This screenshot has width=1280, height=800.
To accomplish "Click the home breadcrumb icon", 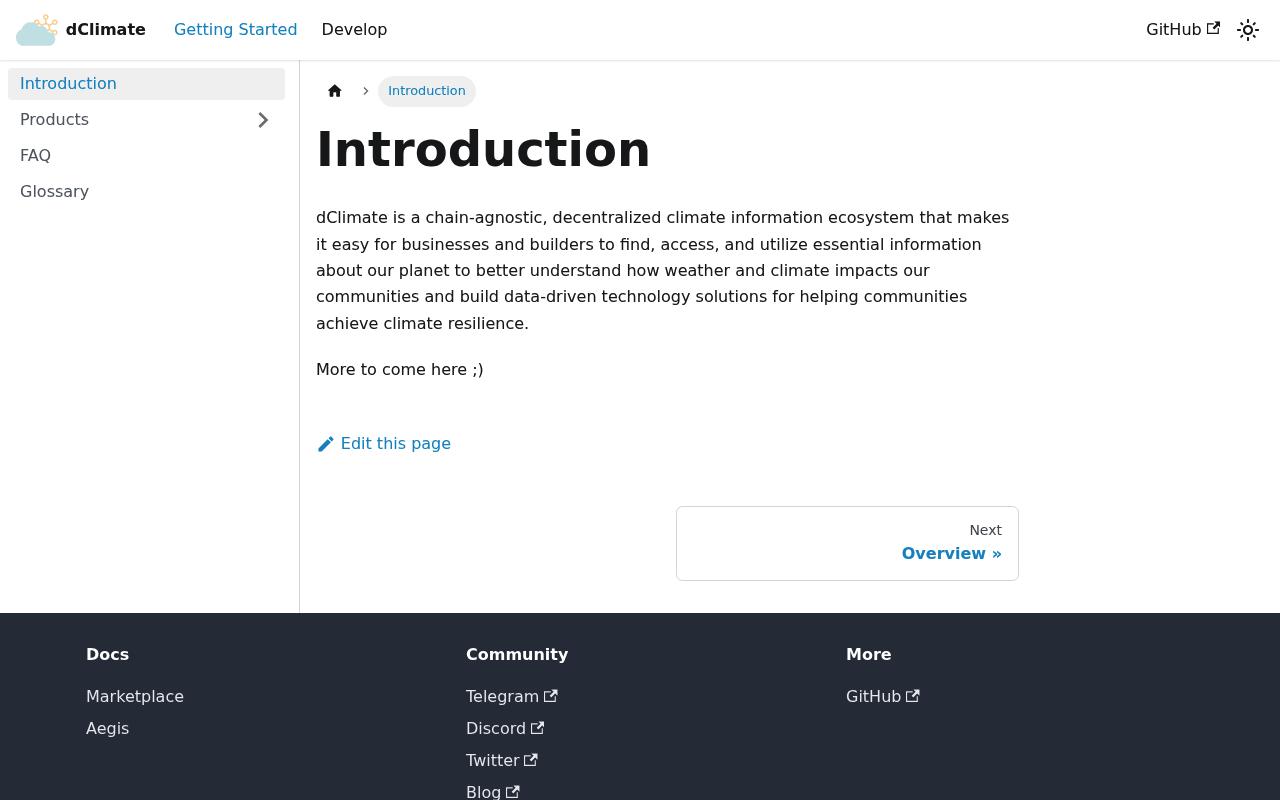I will pyautogui.click(x=335, y=91).
